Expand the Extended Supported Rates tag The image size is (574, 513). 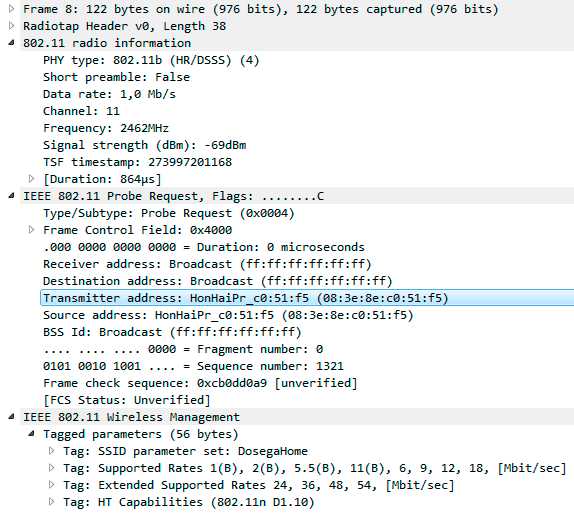(52, 485)
